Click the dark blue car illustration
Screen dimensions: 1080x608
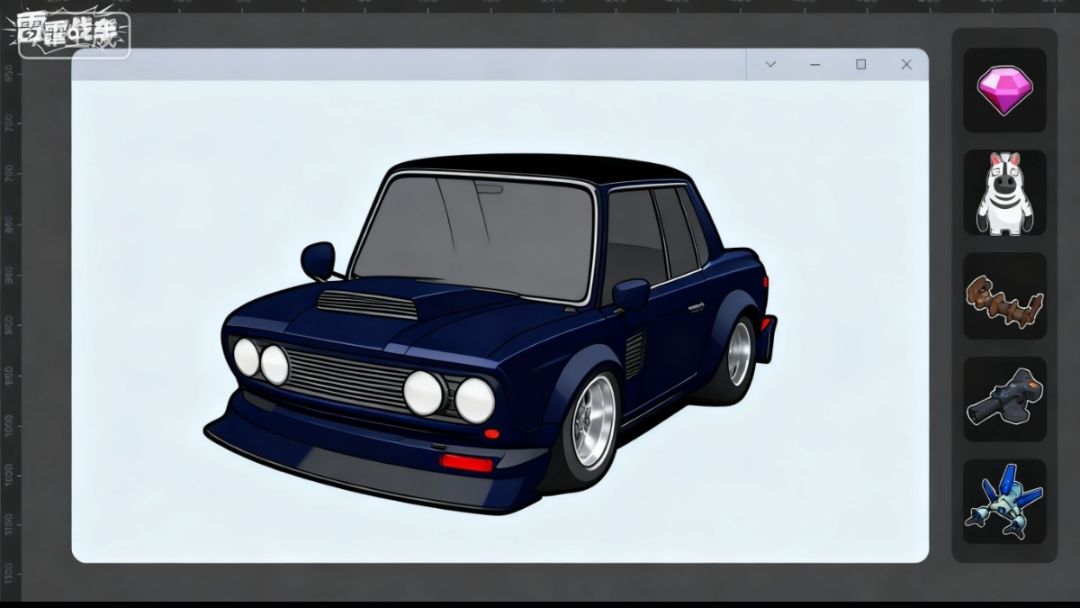pos(490,334)
